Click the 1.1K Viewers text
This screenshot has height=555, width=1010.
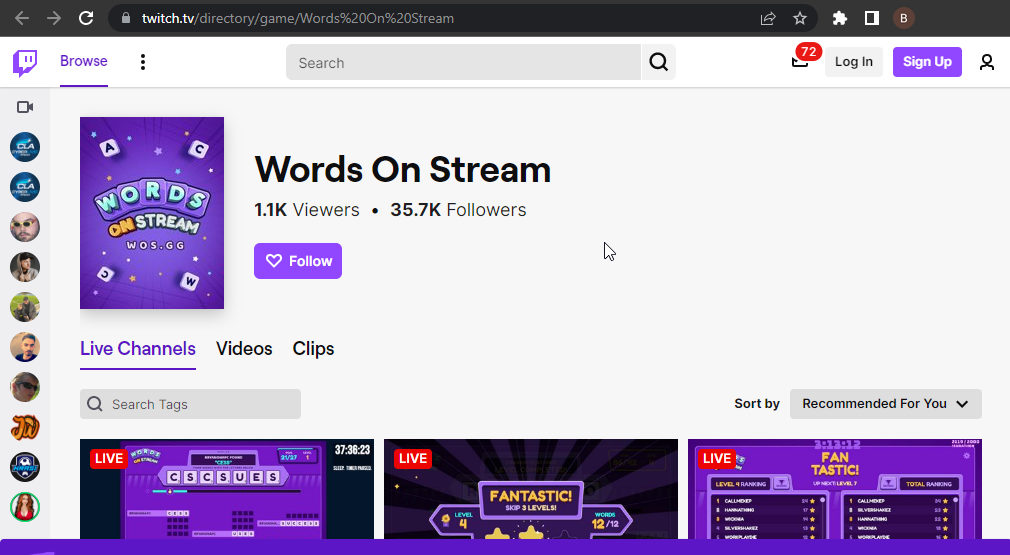(307, 210)
